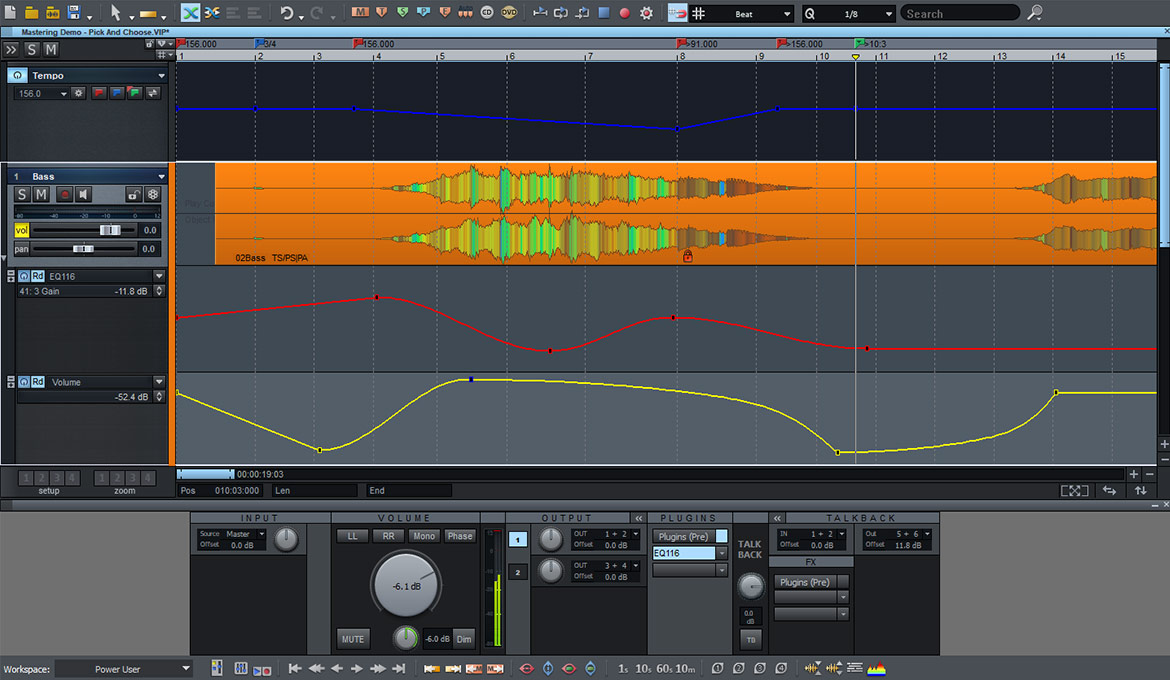Click the MUTE button in the Volume section

[x=352, y=639]
